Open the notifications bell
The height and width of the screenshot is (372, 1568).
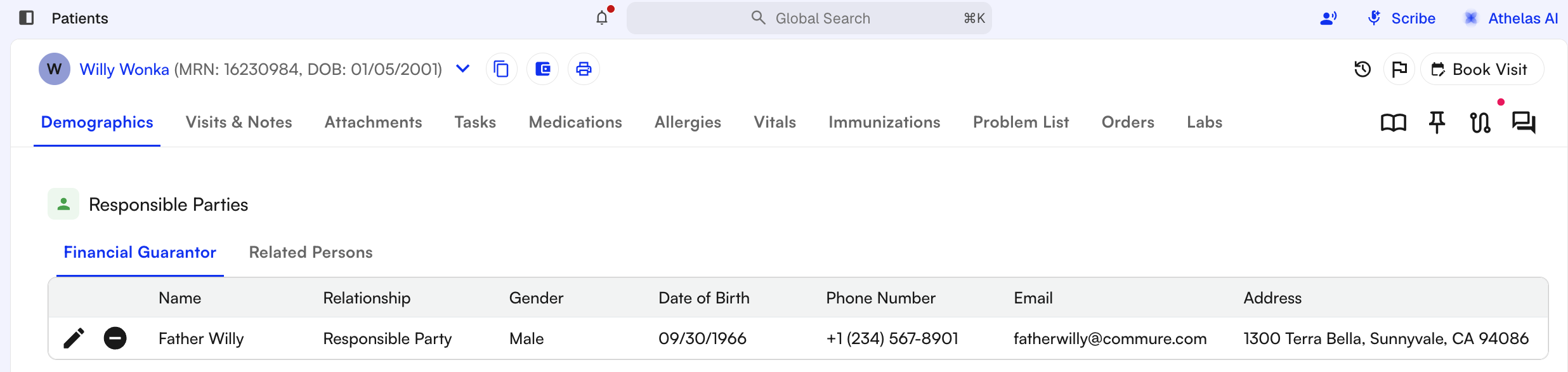[602, 18]
